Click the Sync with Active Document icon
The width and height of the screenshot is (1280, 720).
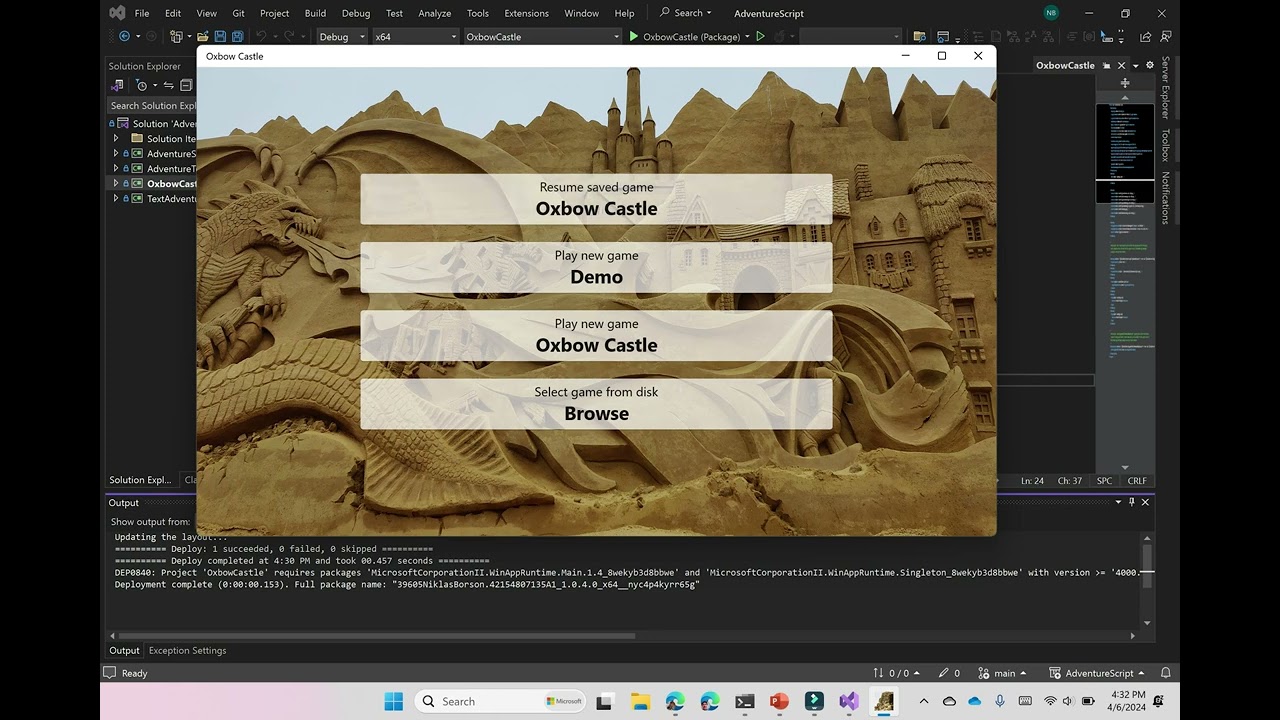pos(169,86)
